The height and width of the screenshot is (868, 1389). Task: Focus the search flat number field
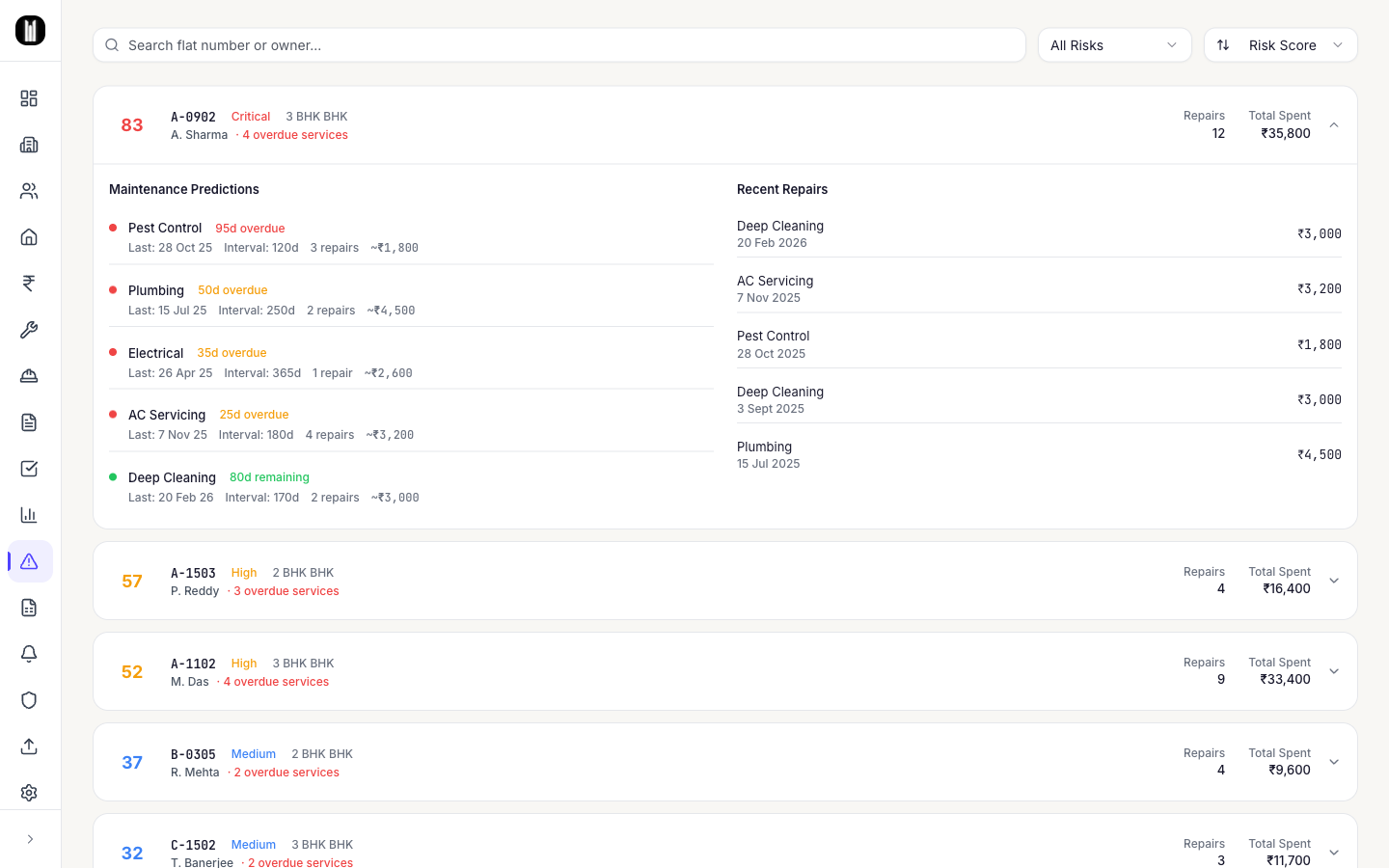(559, 45)
